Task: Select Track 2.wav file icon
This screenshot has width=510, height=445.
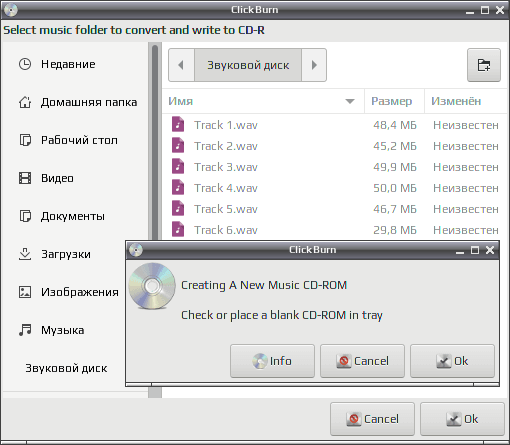Action: pos(178,146)
